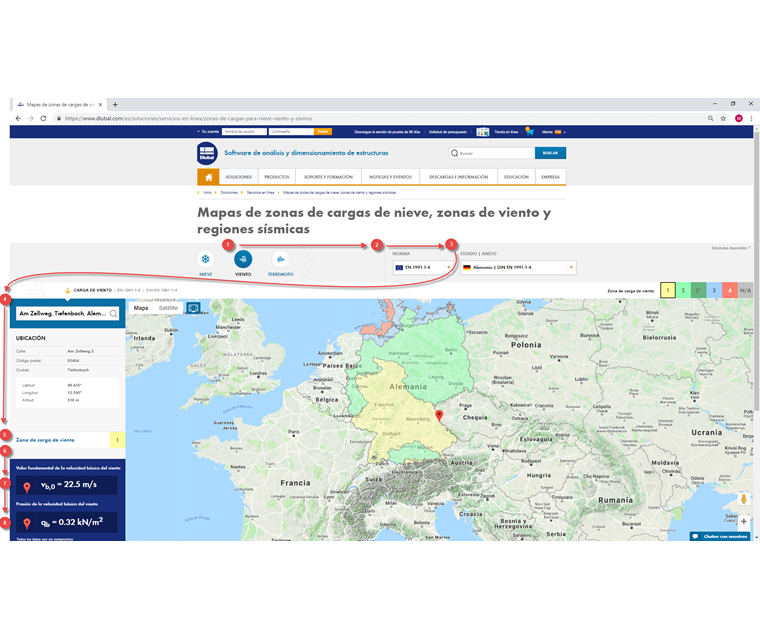The image size is (760, 640).
Task: Select yellow wind zone 1 swatch
Action: 668,290
